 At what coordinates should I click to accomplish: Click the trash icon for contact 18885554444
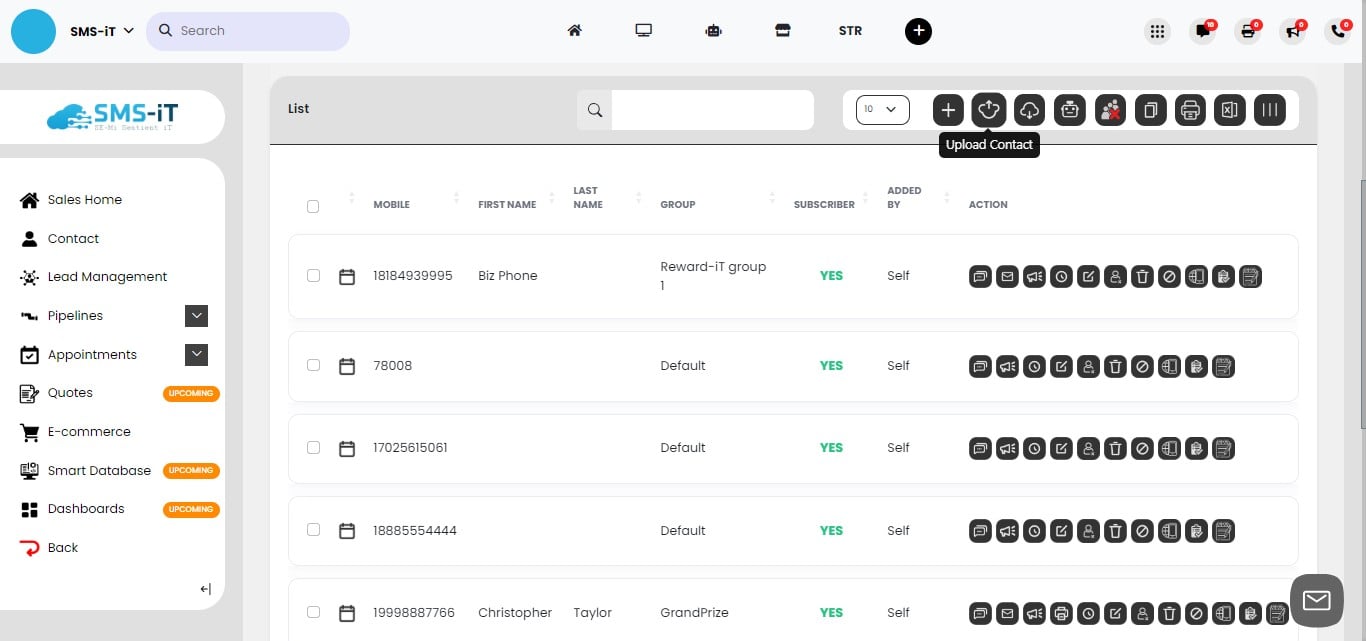click(1115, 531)
